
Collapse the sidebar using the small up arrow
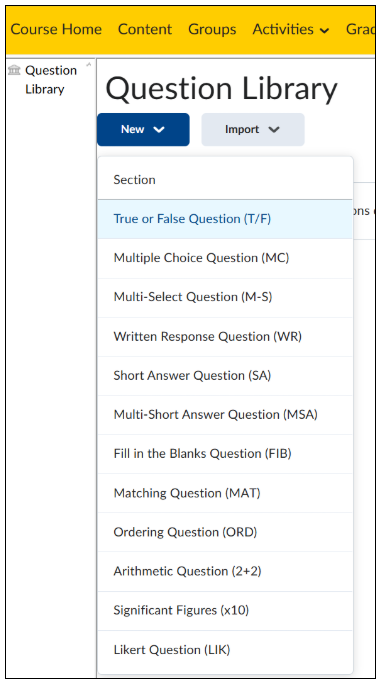click(x=89, y=65)
